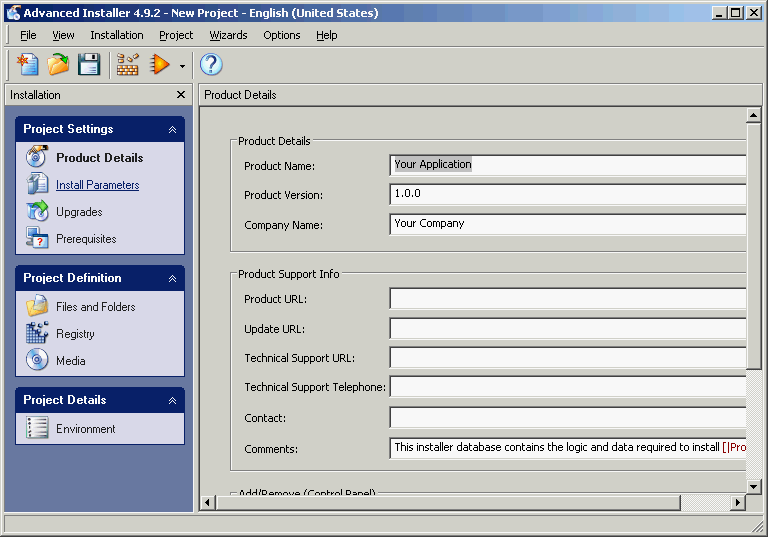Save the project with the floppy icon
This screenshot has height=537, width=768.
89,64
